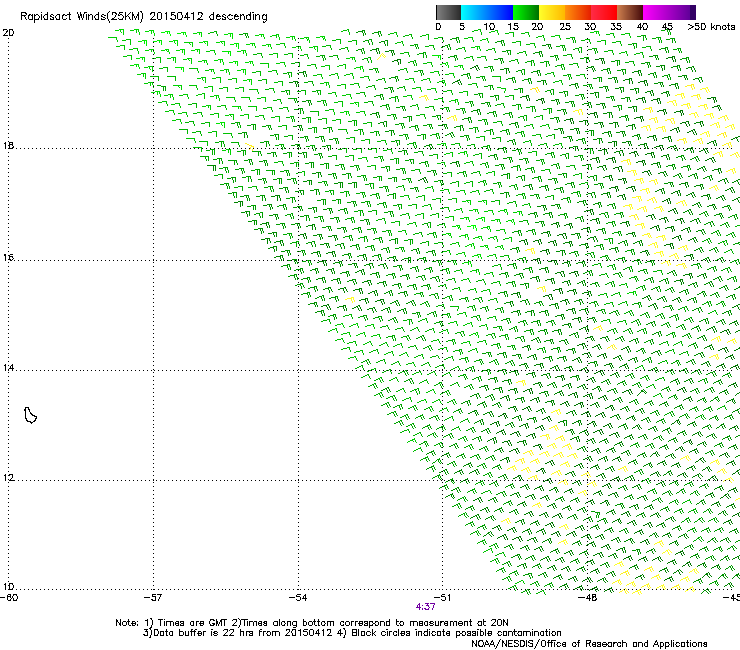Click the latitude label 12

pyautogui.click(x=8, y=478)
